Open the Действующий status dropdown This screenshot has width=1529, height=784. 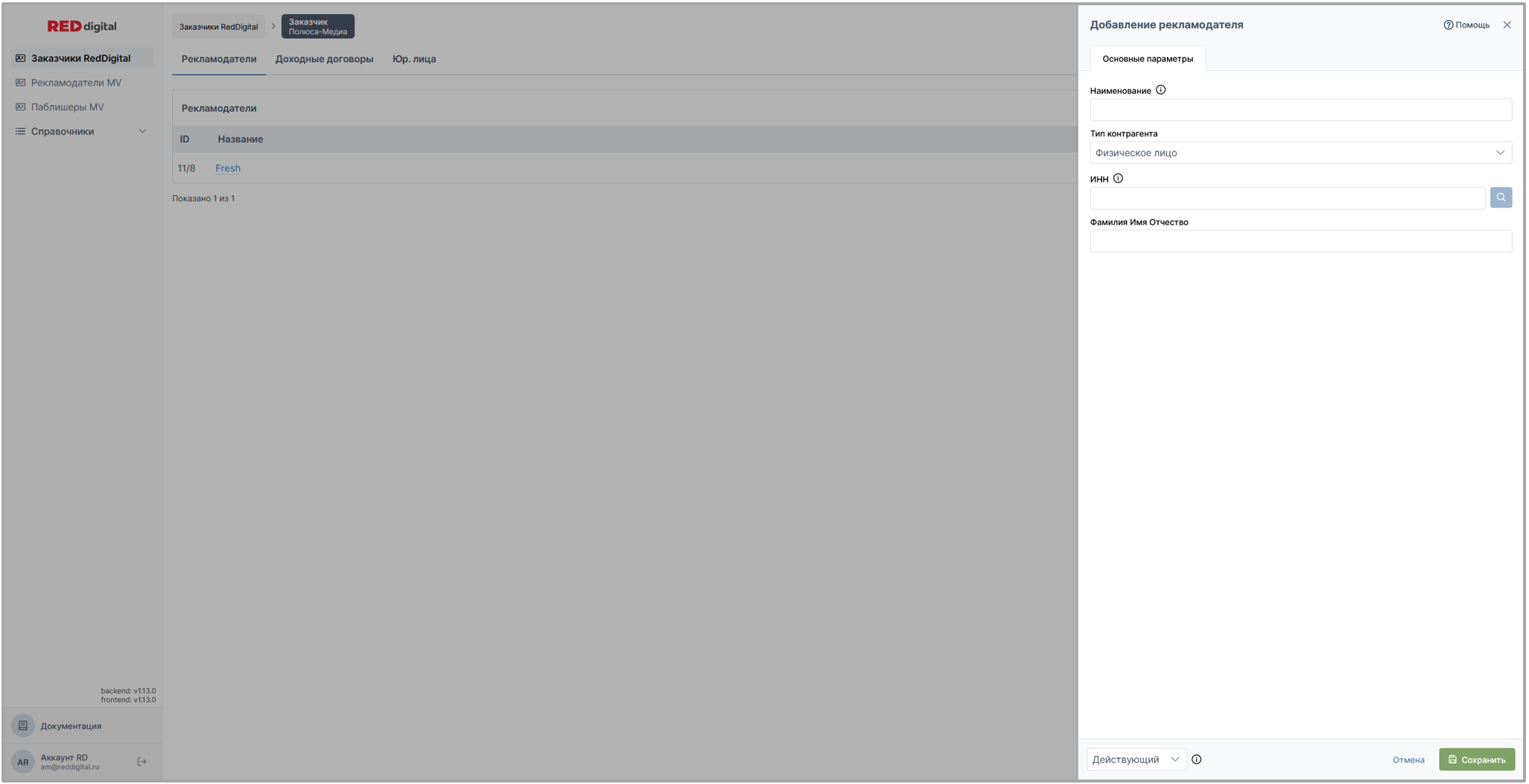click(1135, 759)
